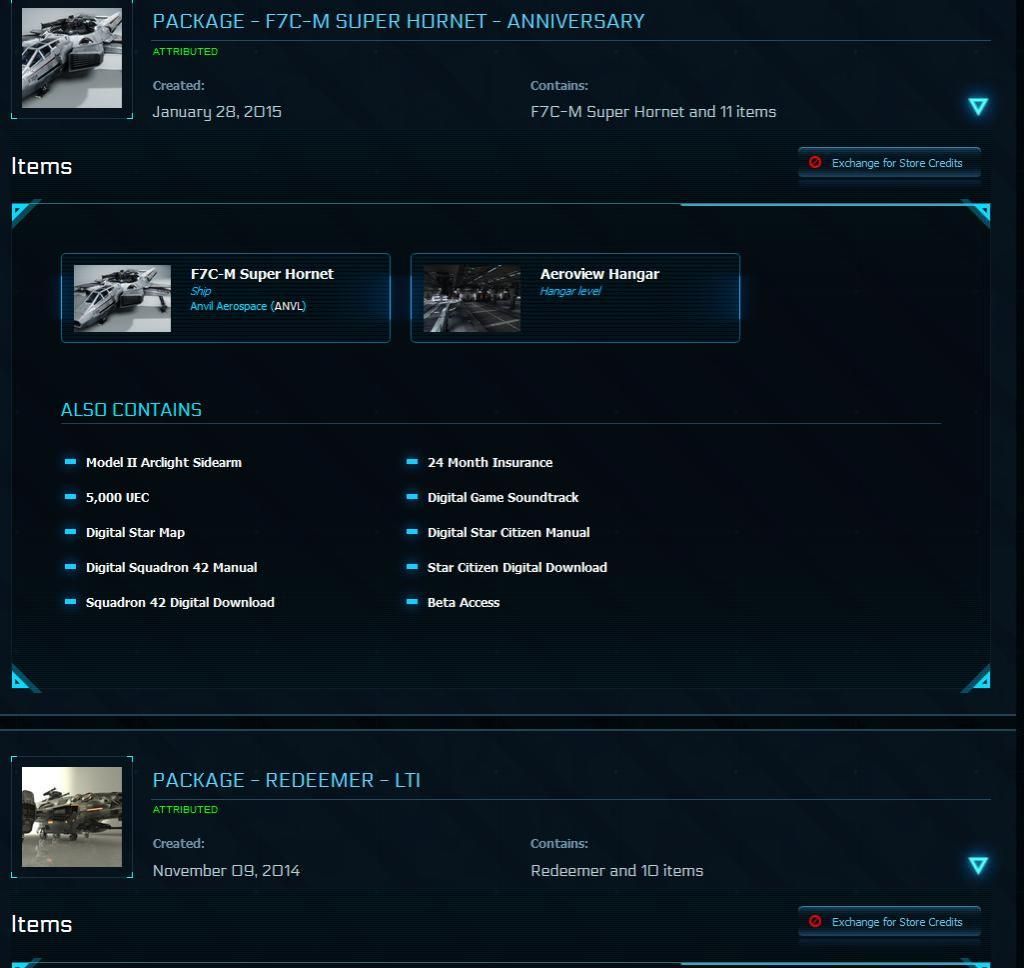Exchange Redeemer package for store credits
Image resolution: width=1024 pixels, height=968 pixels.
[x=889, y=922]
